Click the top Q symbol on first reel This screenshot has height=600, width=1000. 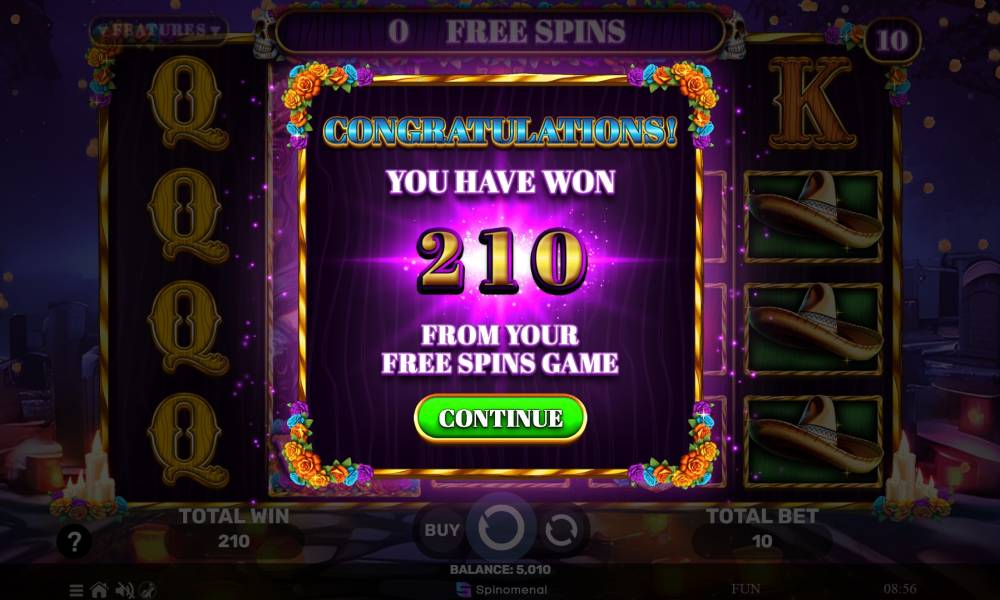tap(188, 103)
